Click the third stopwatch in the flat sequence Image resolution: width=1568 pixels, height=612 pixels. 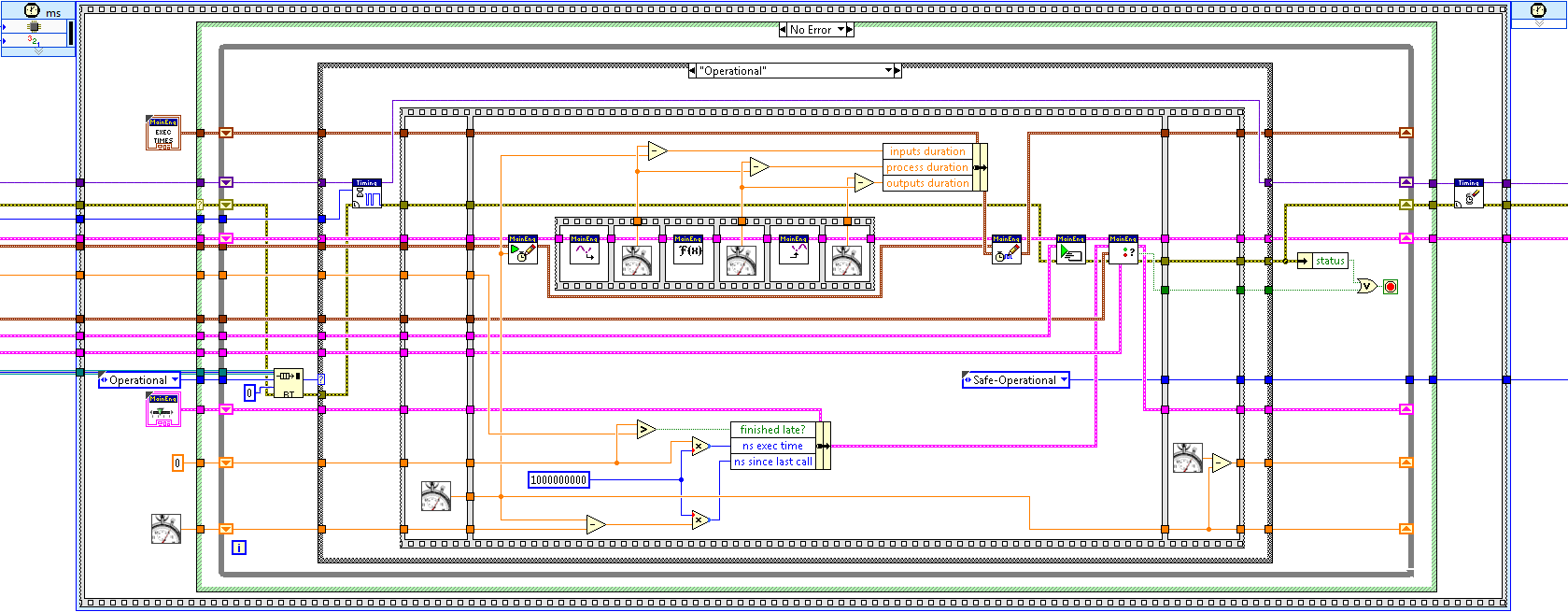846,261
